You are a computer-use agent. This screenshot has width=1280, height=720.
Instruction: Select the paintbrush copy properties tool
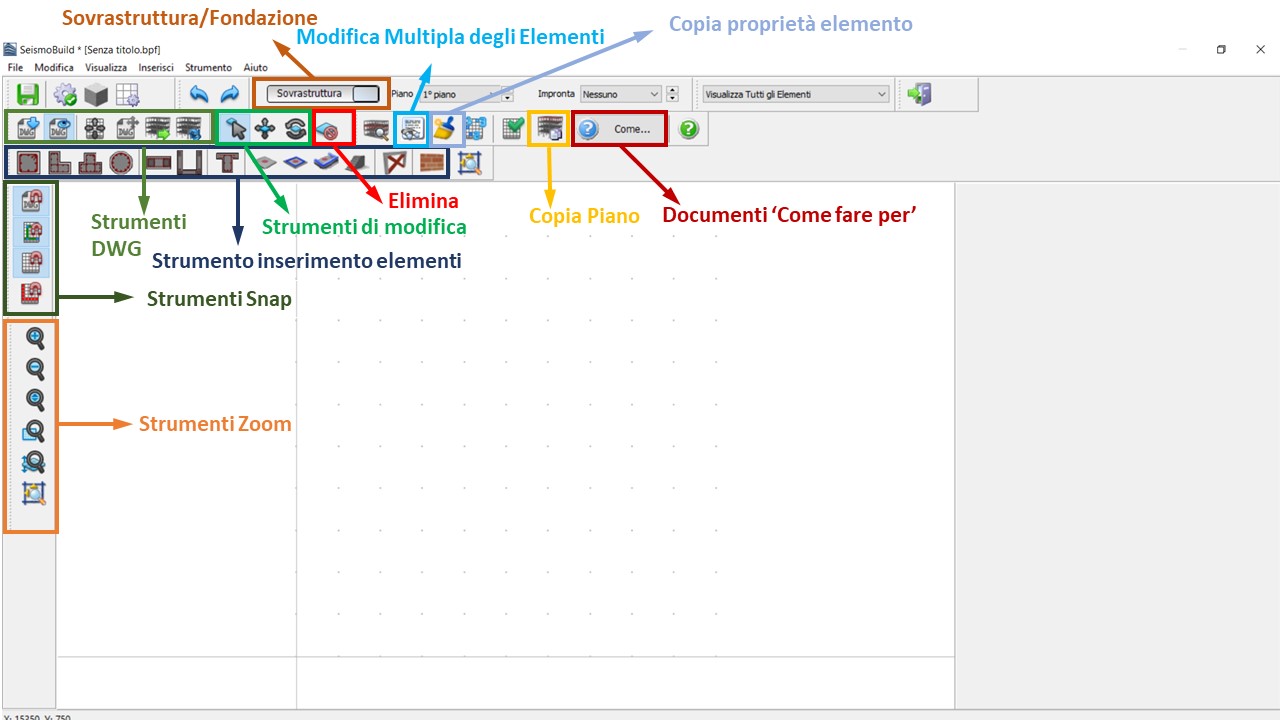click(x=445, y=129)
